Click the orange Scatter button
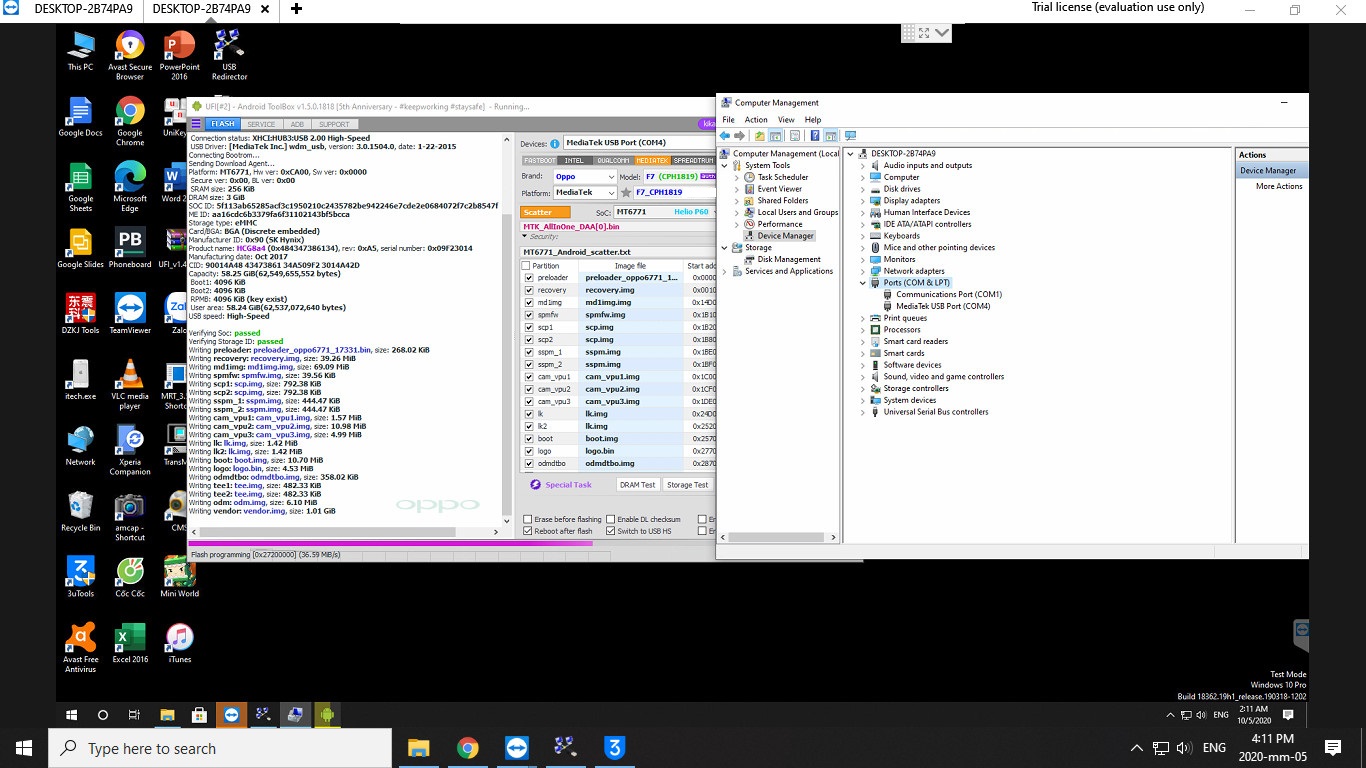Viewport: 1366px width, 768px height. coord(545,212)
